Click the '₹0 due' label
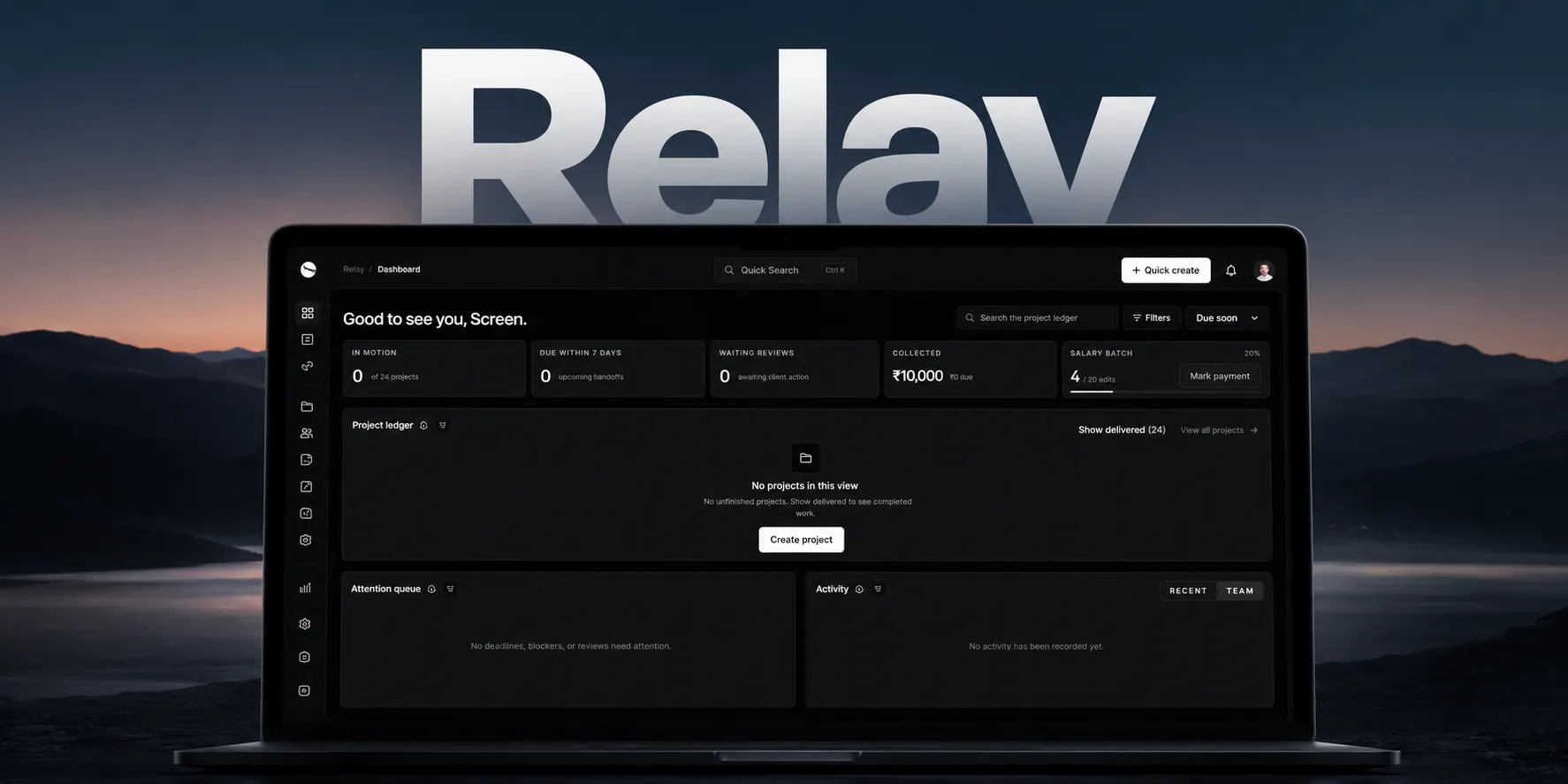This screenshot has height=784, width=1568. (961, 377)
